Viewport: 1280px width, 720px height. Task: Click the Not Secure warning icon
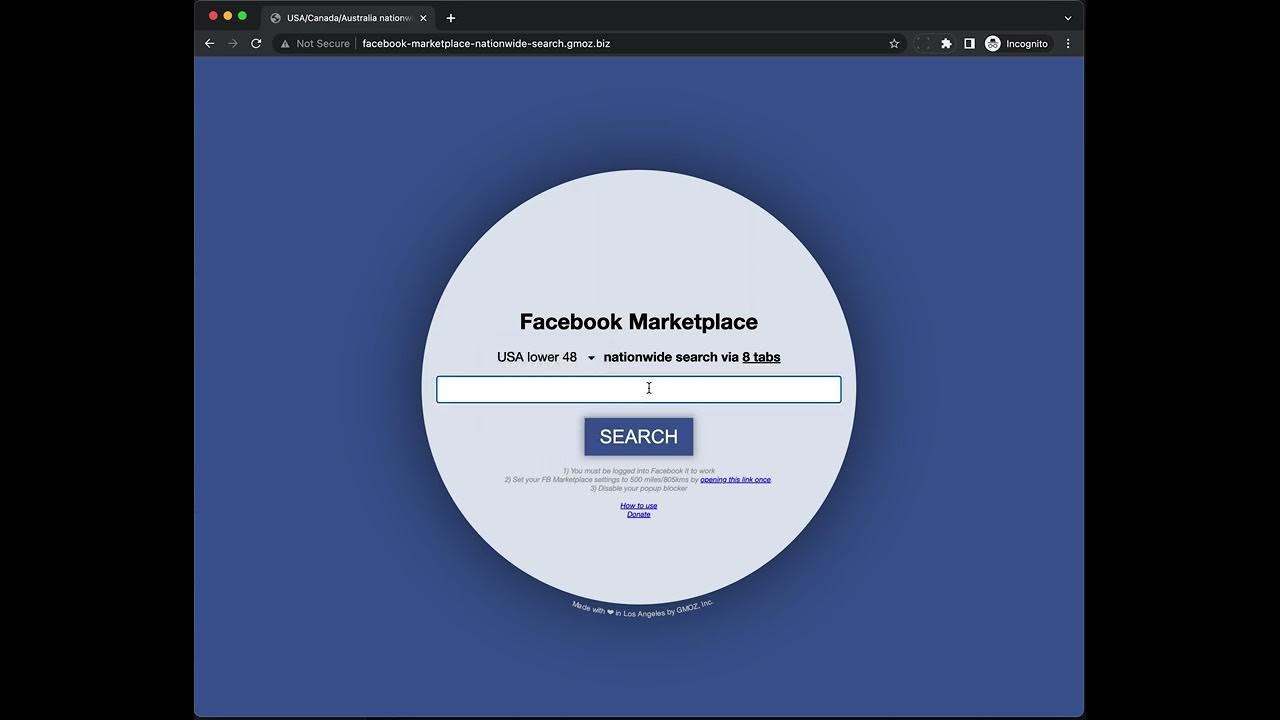click(285, 44)
